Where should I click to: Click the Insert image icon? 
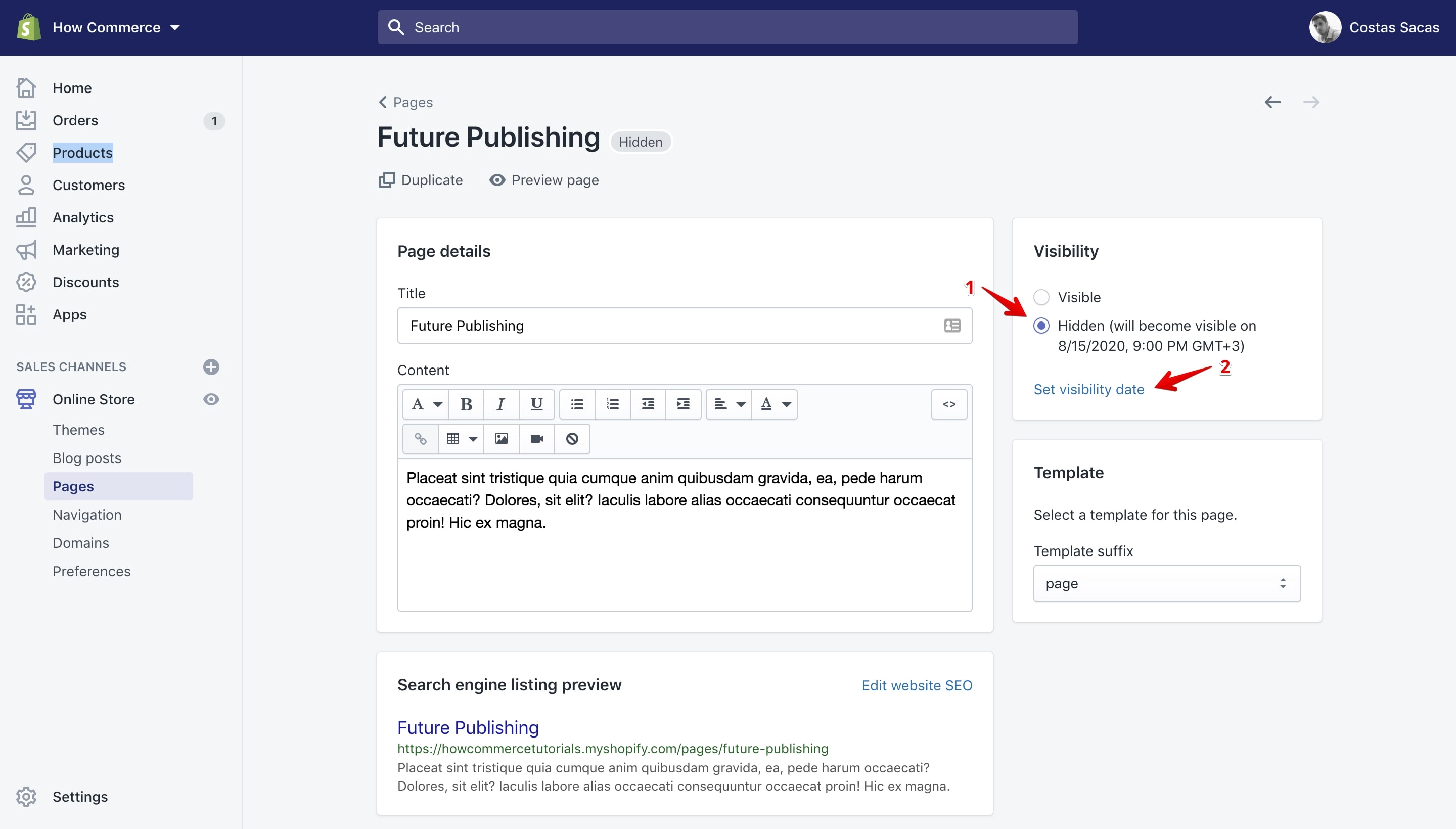pyautogui.click(x=501, y=438)
